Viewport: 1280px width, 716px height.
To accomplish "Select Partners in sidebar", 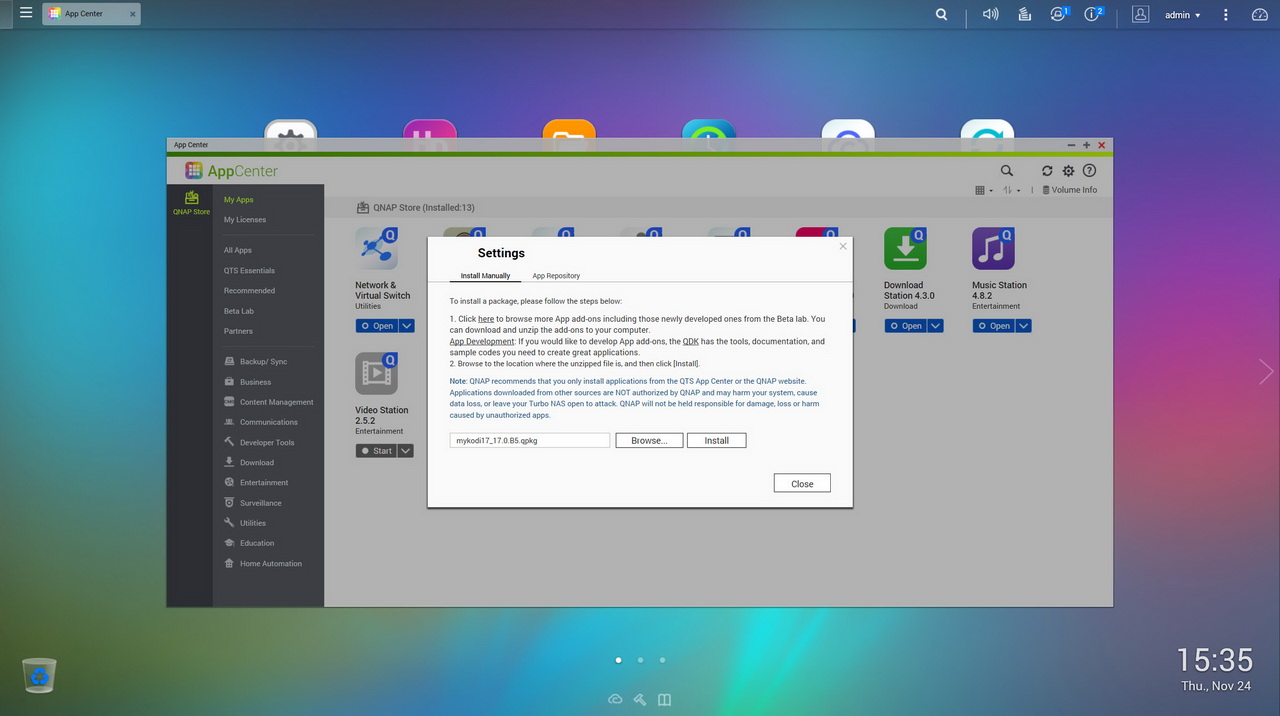I will click(238, 331).
